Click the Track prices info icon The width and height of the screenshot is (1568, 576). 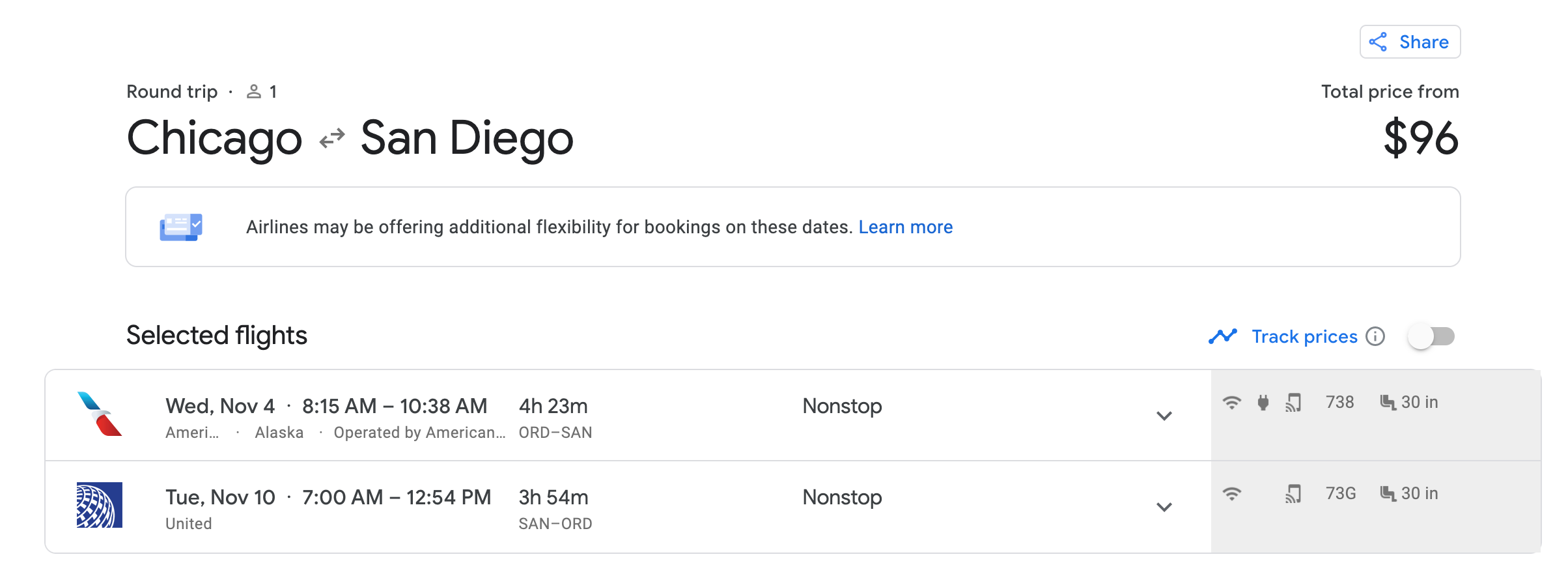[x=1375, y=336]
